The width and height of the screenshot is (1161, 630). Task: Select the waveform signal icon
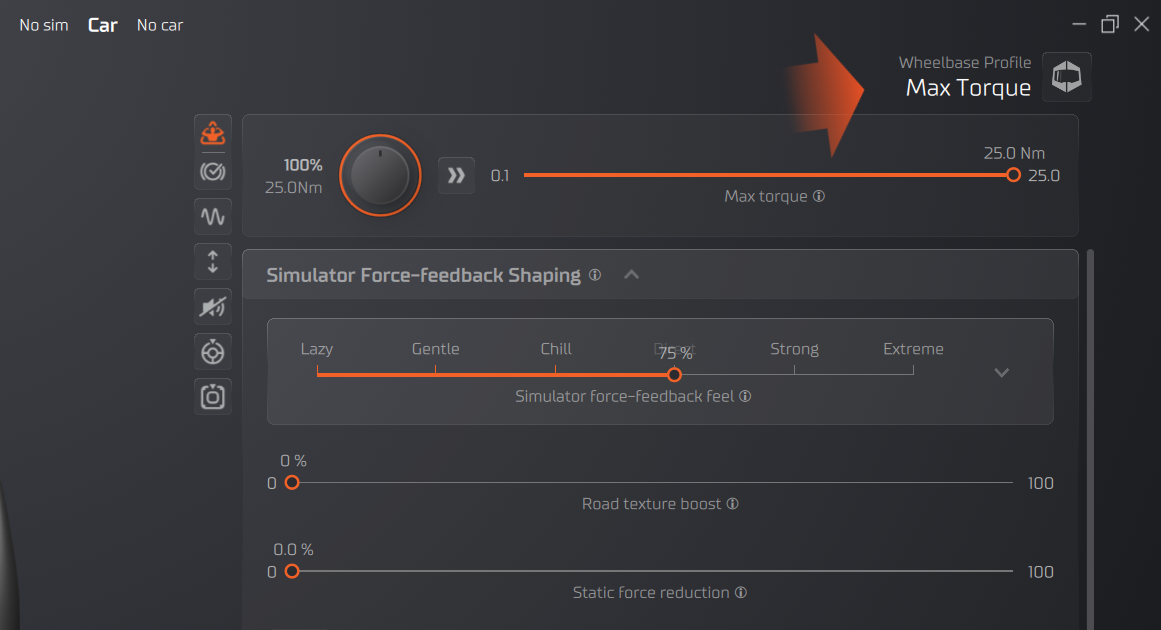pyautogui.click(x=213, y=216)
